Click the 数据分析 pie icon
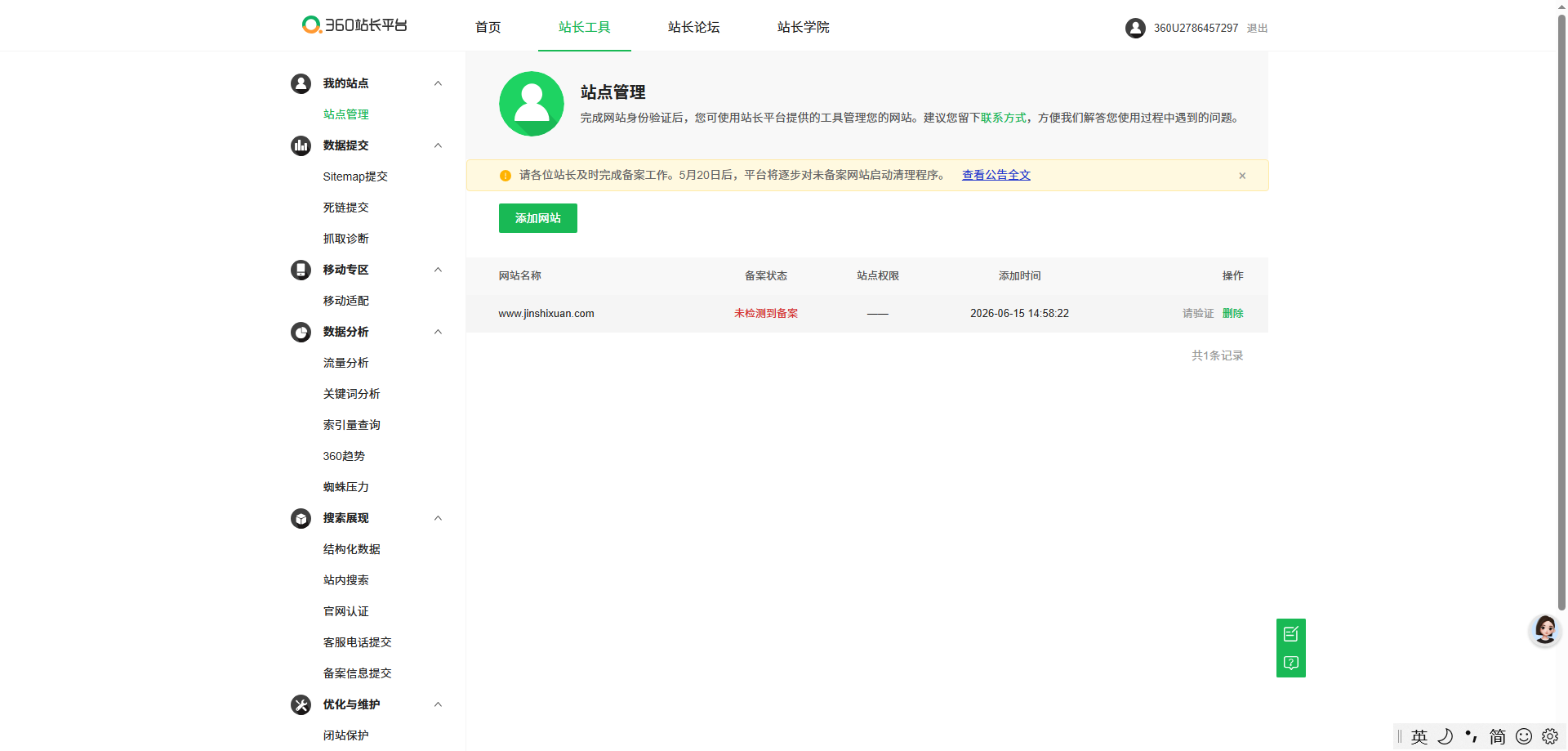The image size is (1568, 751). 301,332
